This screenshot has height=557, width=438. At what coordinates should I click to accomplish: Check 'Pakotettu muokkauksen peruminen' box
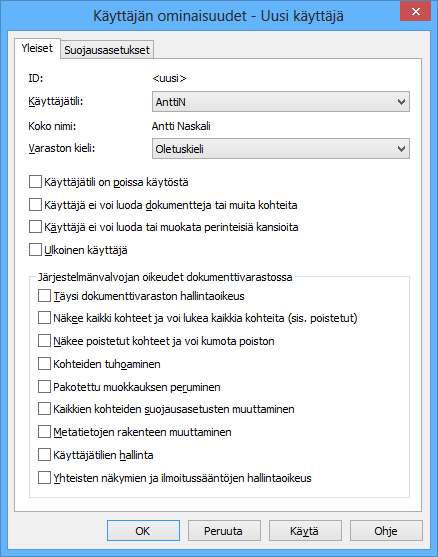coord(44,386)
